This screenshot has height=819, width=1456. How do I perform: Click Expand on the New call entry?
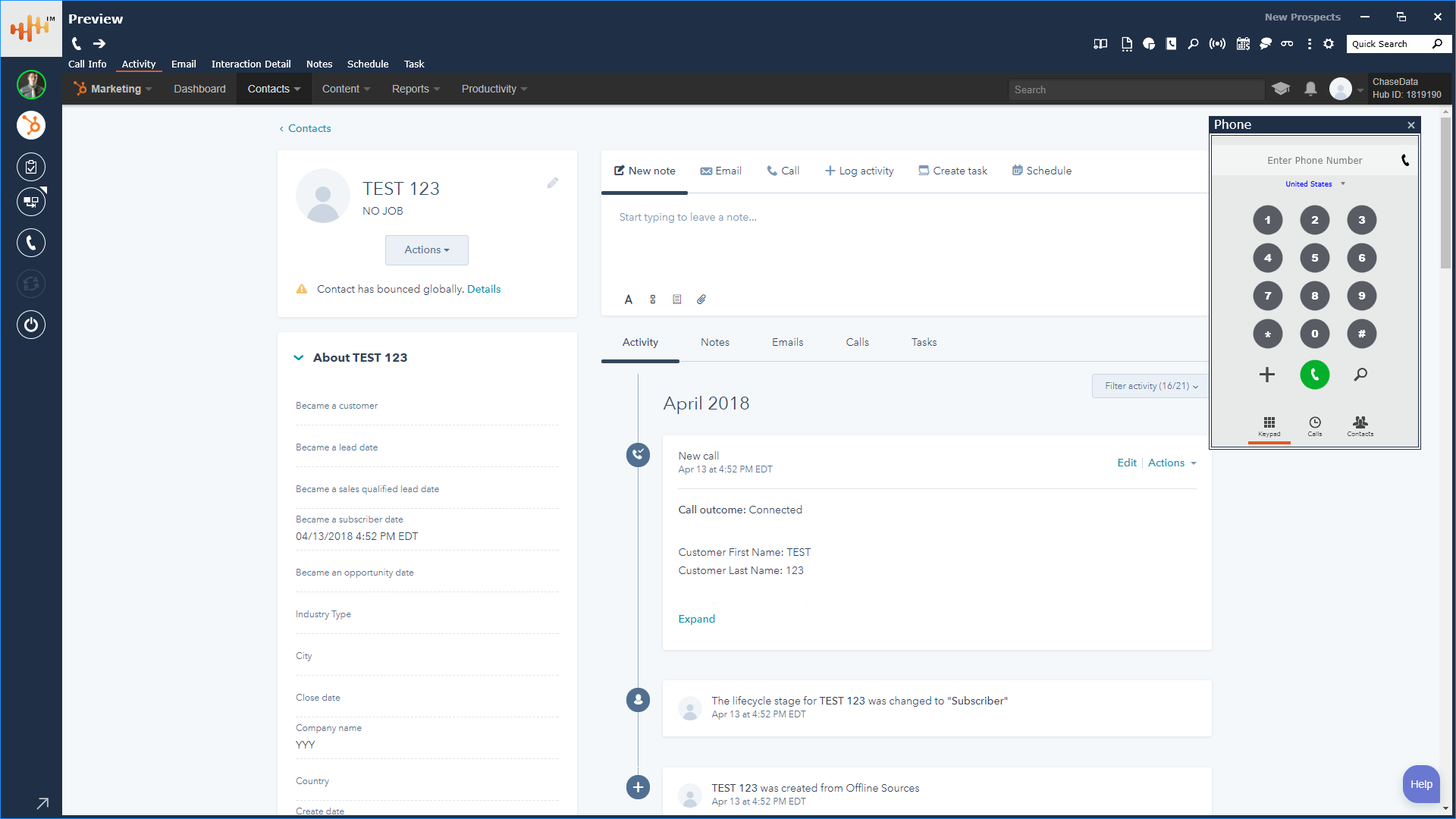coord(696,619)
